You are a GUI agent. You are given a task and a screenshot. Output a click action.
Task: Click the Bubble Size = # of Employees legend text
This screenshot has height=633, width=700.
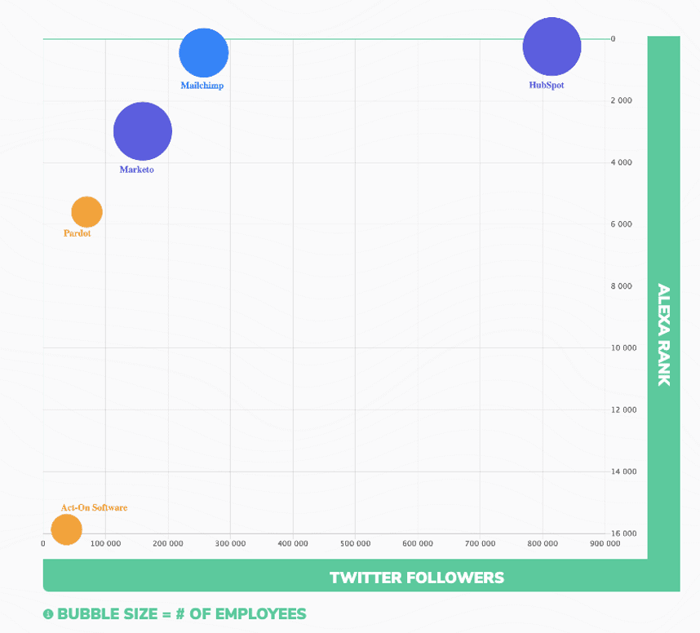(181, 614)
